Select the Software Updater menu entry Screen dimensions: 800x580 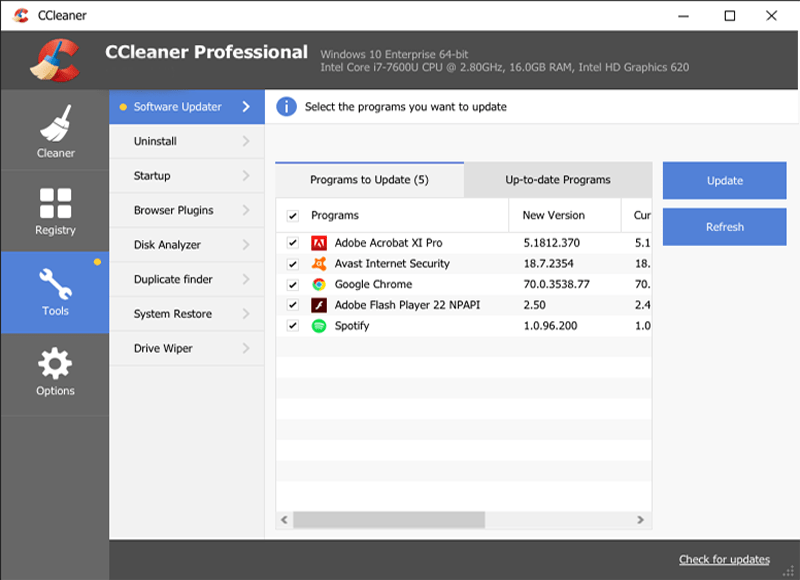pyautogui.click(x=180, y=106)
